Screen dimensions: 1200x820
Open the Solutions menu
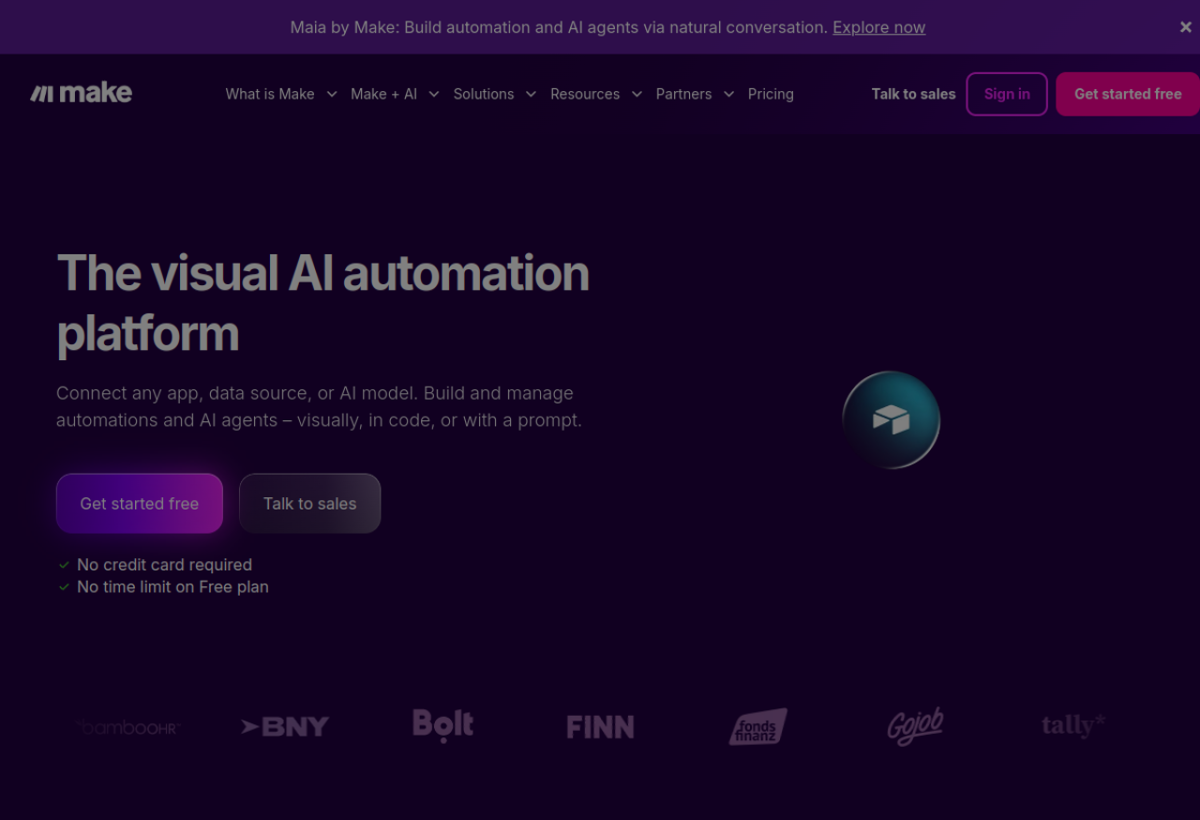[x=483, y=94]
